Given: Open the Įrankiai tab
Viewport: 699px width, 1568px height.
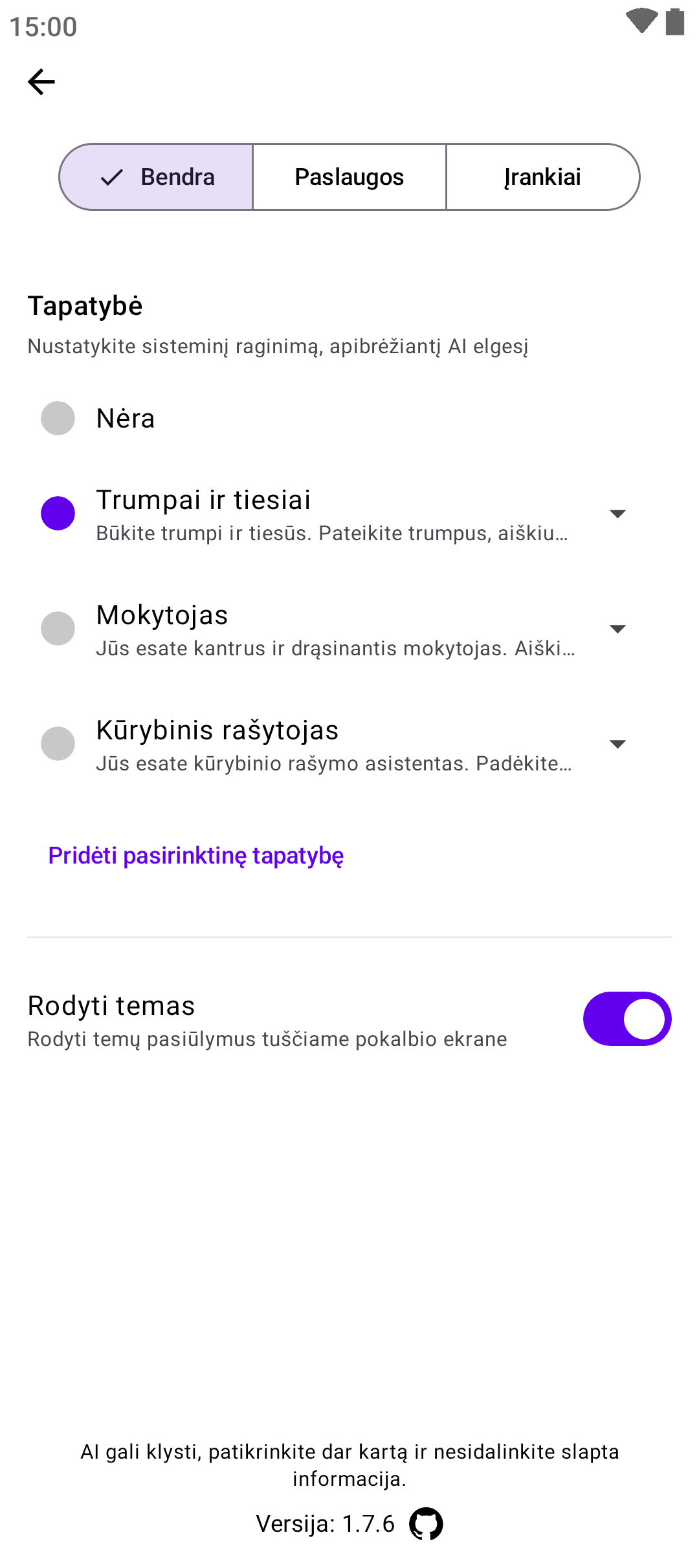Looking at the screenshot, I should pyautogui.click(x=542, y=177).
